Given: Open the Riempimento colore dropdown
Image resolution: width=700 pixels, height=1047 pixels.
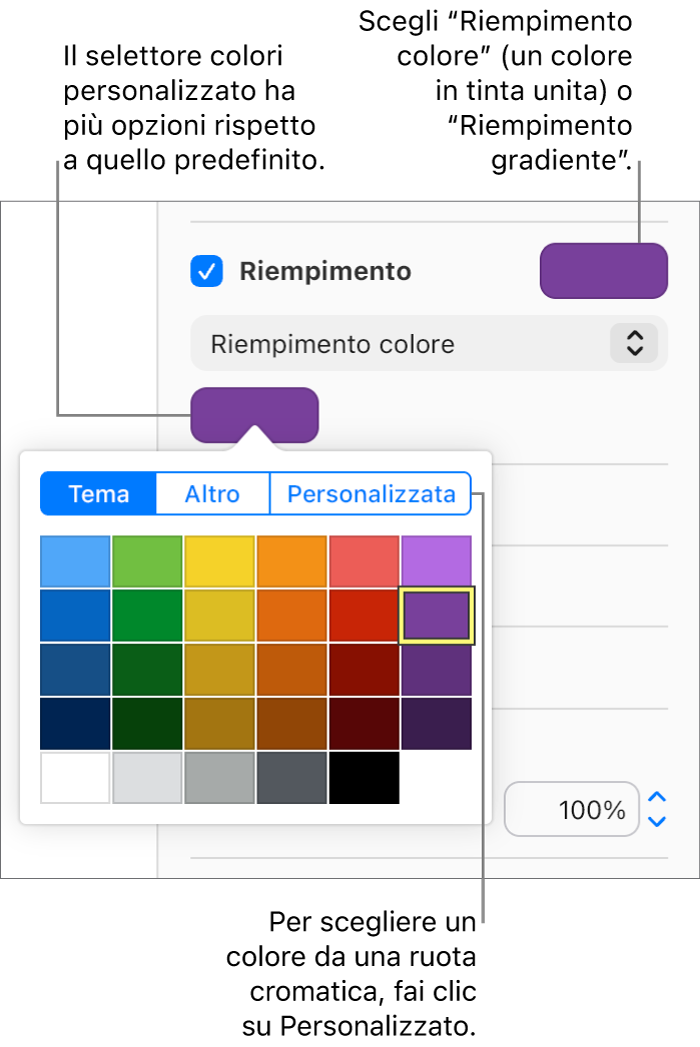Looking at the screenshot, I should click(428, 343).
